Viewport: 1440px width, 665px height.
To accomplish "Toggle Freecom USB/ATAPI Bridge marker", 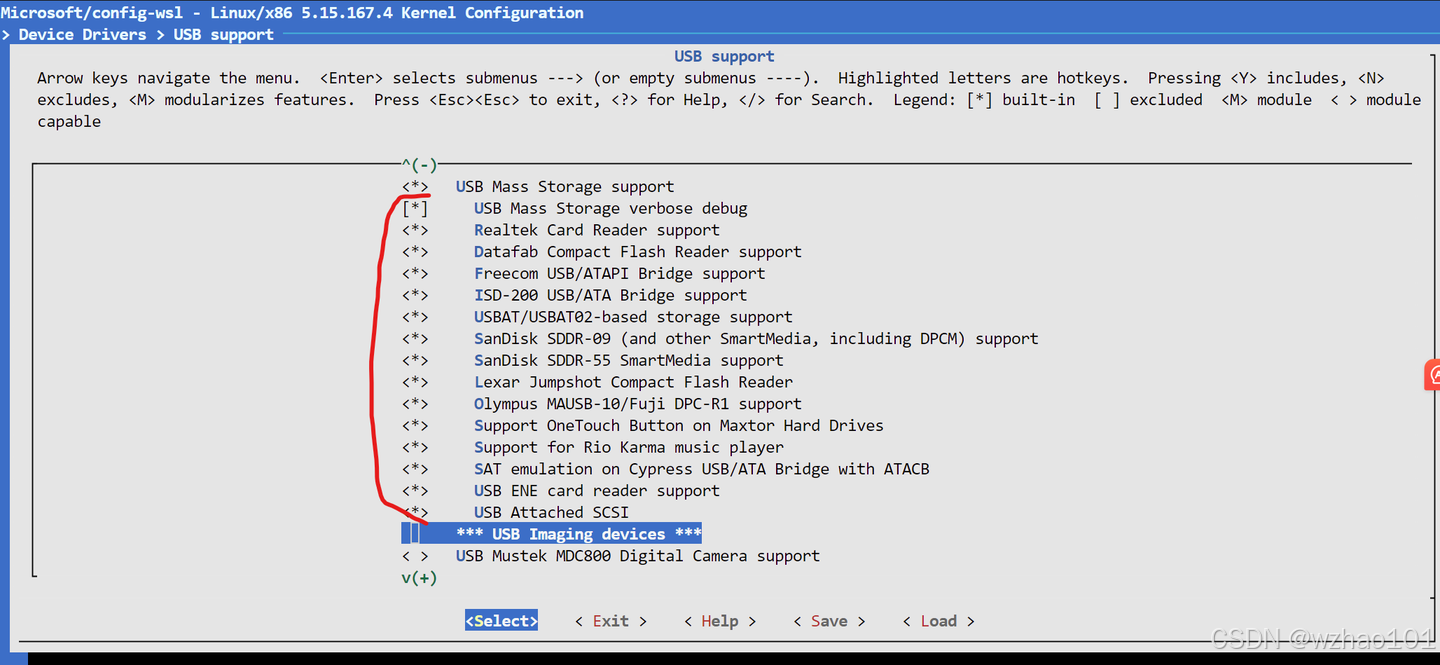I will [416, 274].
